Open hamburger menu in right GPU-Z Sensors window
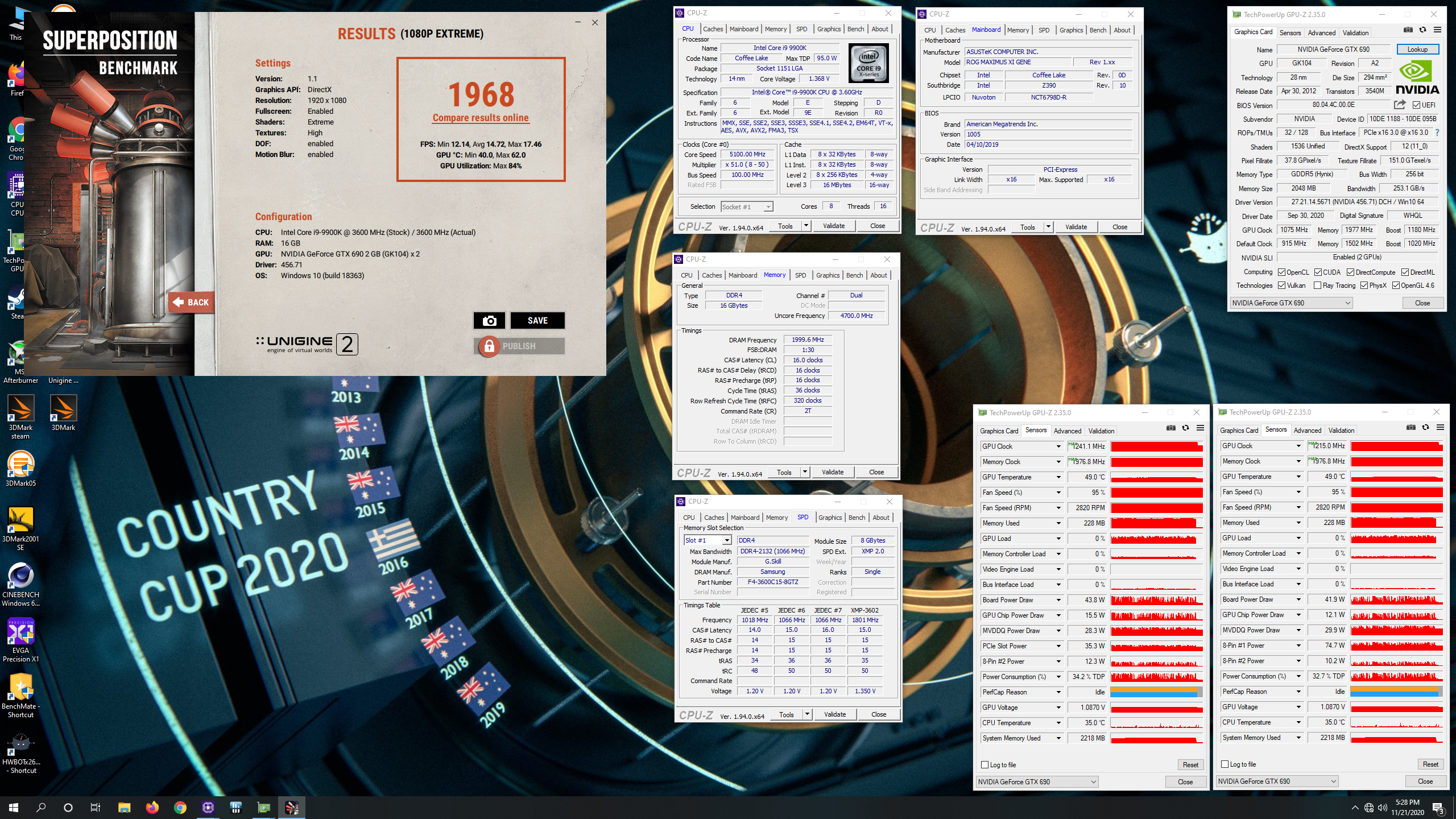This screenshot has width=1456, height=819. pyautogui.click(x=1440, y=428)
